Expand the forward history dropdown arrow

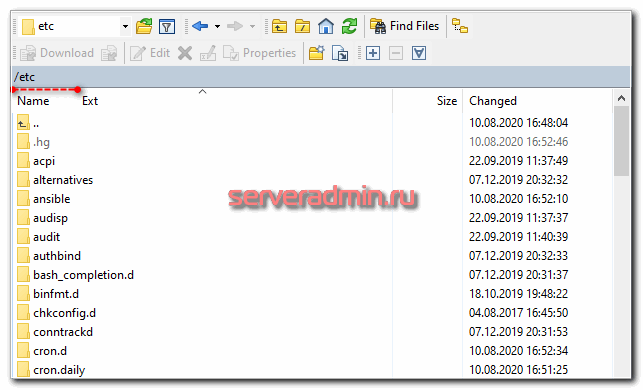click(x=253, y=27)
